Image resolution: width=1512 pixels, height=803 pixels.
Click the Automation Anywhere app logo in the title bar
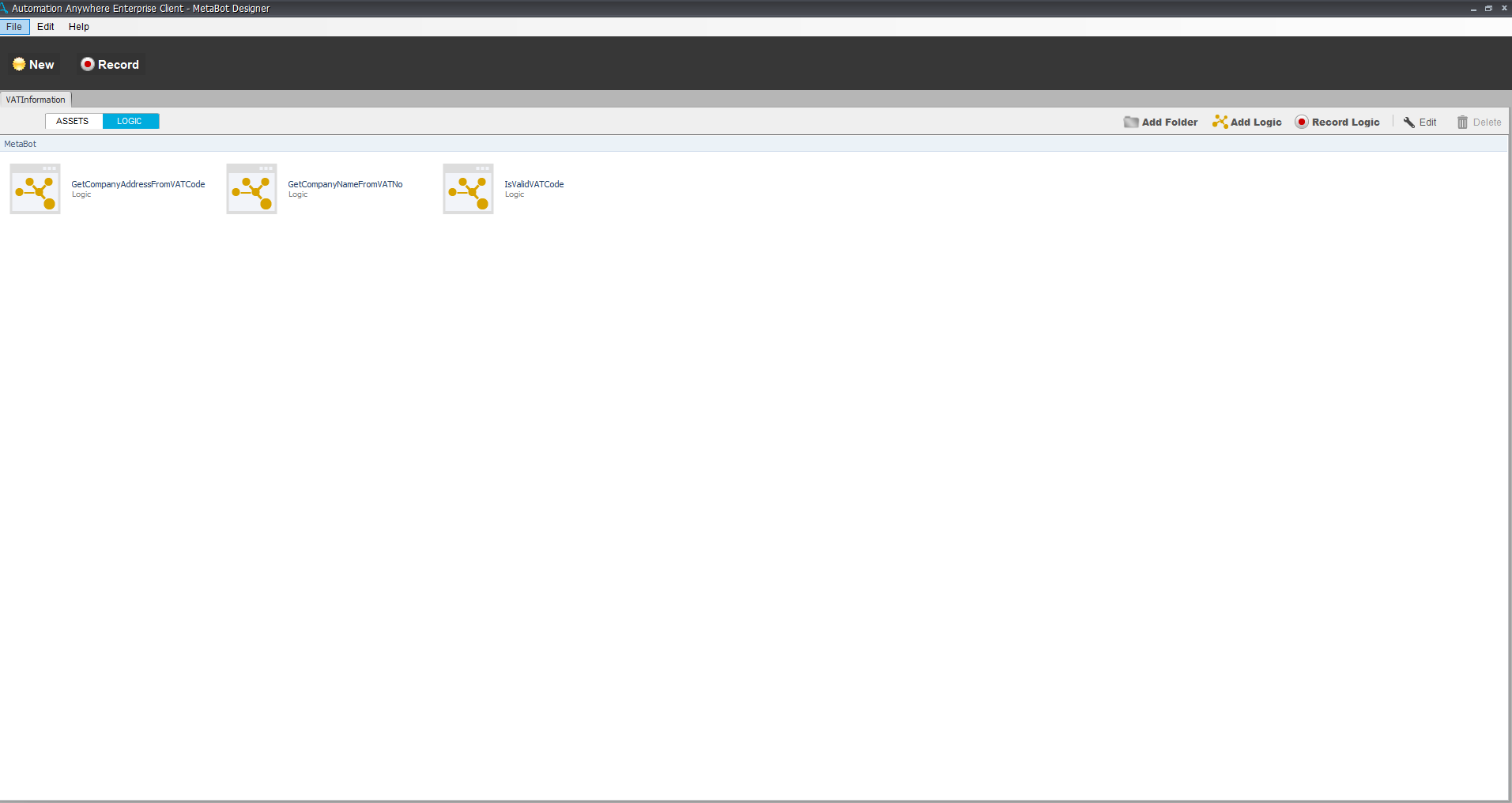pos(5,8)
